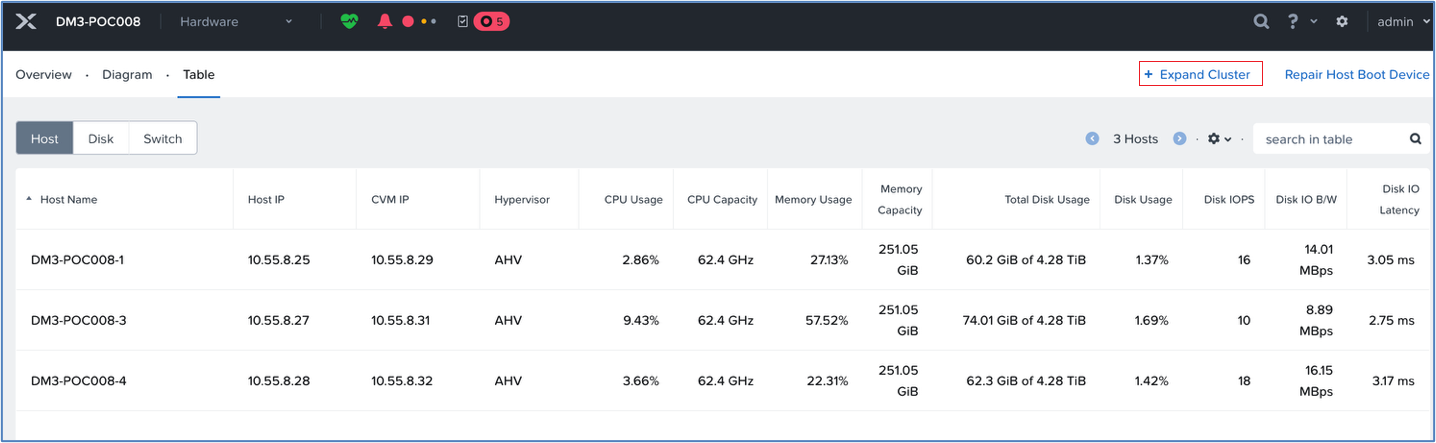The width and height of the screenshot is (1436, 443).
Task: Select the Disk toggle button
Action: click(101, 139)
